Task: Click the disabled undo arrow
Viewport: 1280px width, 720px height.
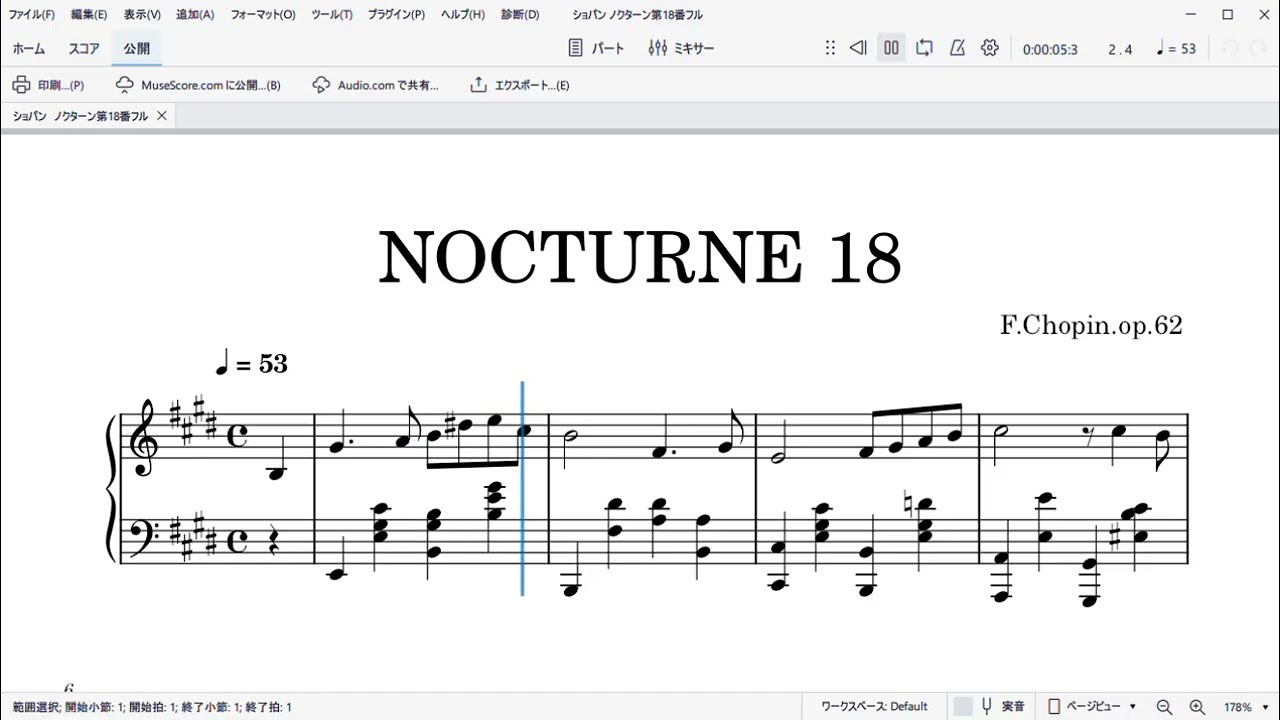Action: [1230, 48]
